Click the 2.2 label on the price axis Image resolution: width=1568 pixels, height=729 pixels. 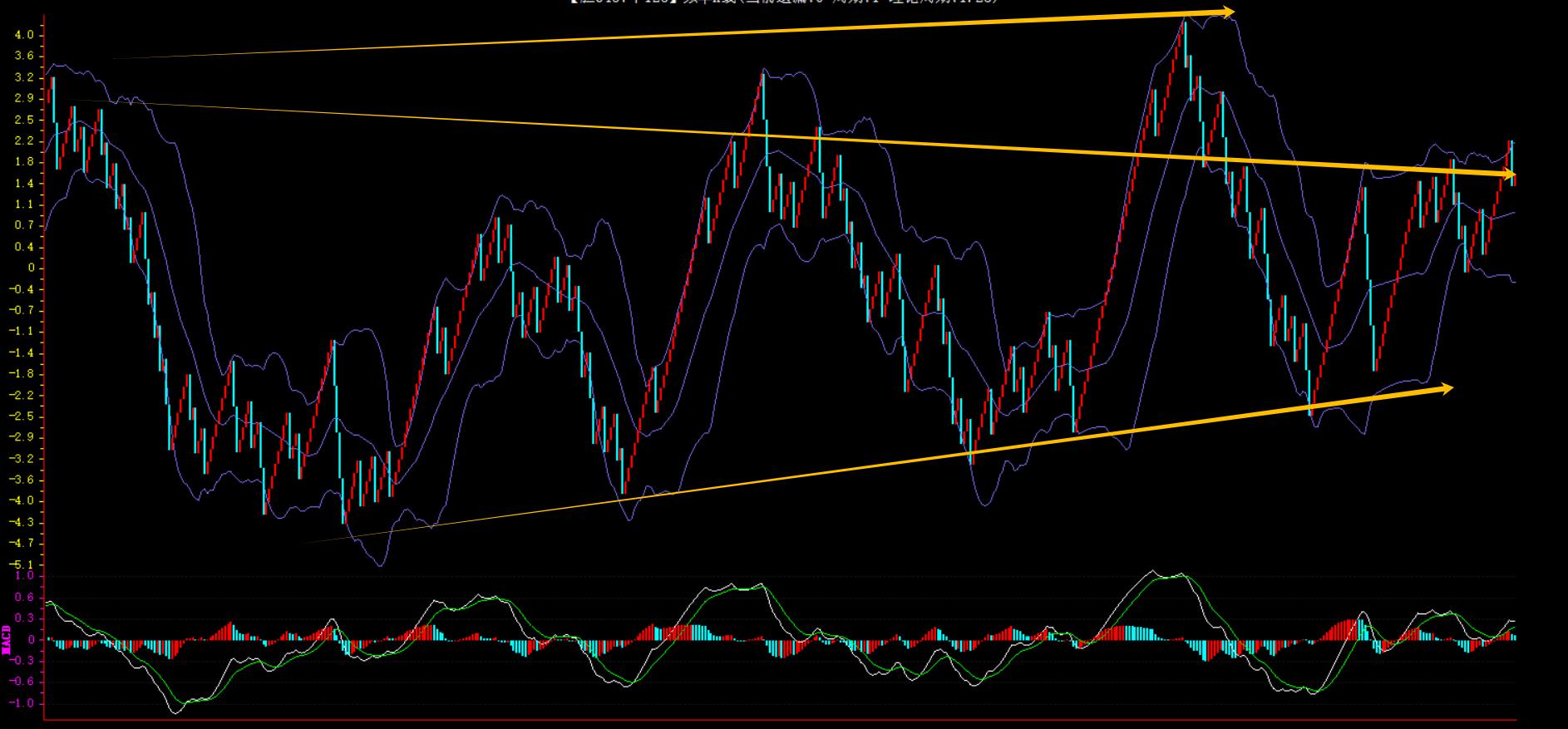(x=24, y=140)
